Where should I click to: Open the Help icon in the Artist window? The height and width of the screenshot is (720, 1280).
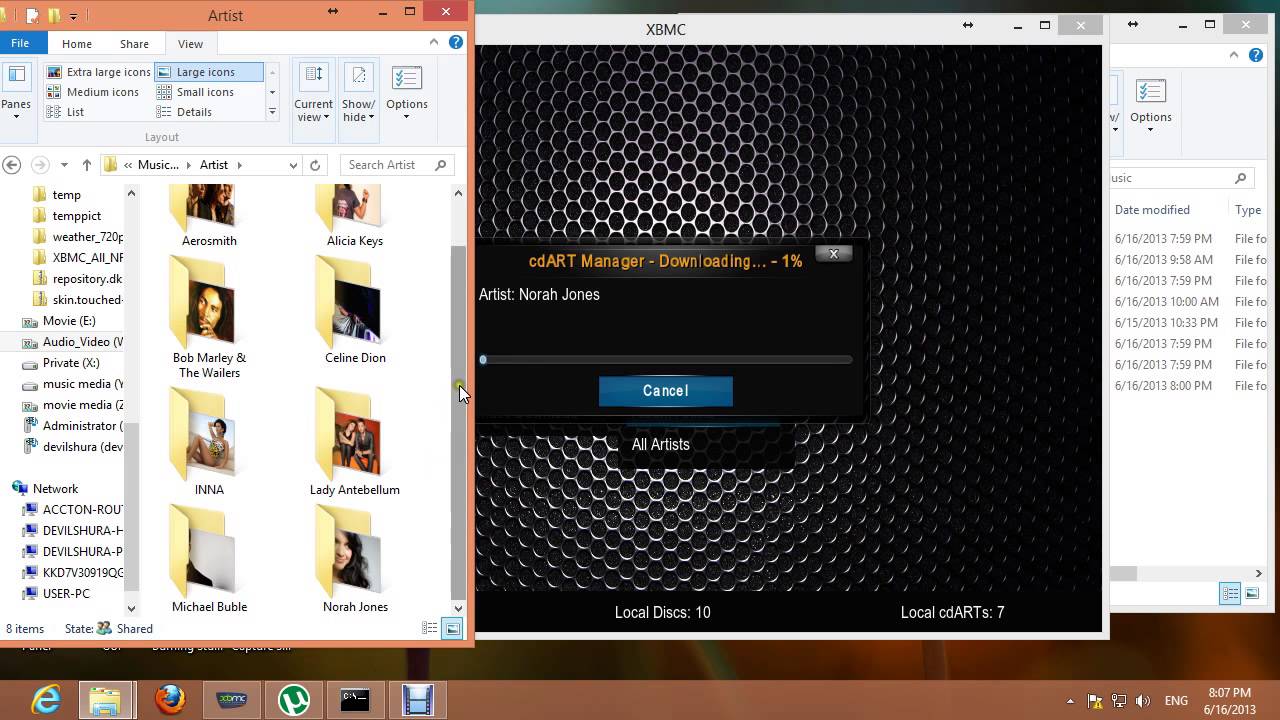coord(456,42)
